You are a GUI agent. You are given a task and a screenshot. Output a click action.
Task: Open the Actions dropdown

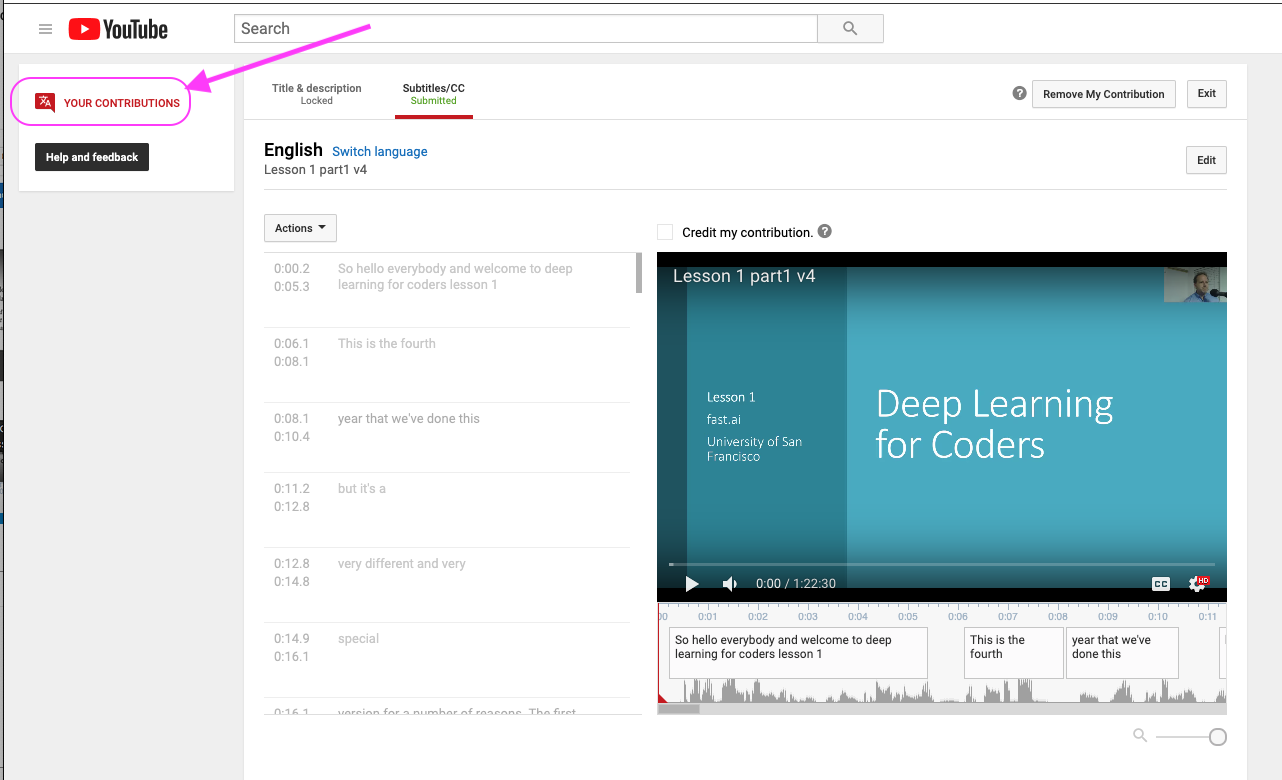pos(300,228)
